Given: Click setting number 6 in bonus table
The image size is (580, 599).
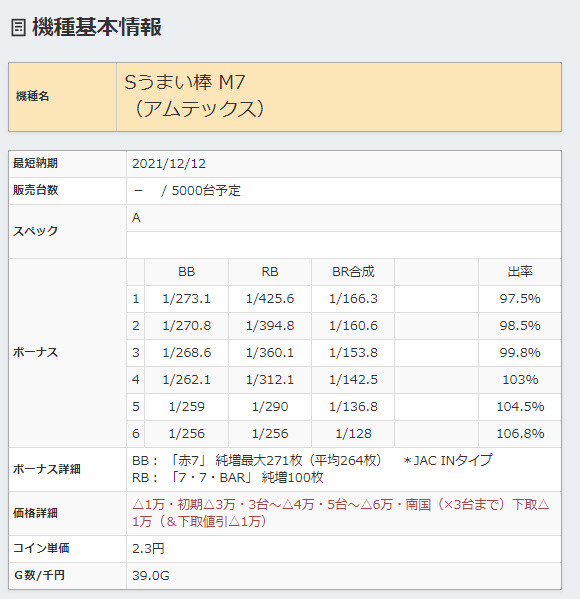Looking at the screenshot, I should (x=136, y=434).
